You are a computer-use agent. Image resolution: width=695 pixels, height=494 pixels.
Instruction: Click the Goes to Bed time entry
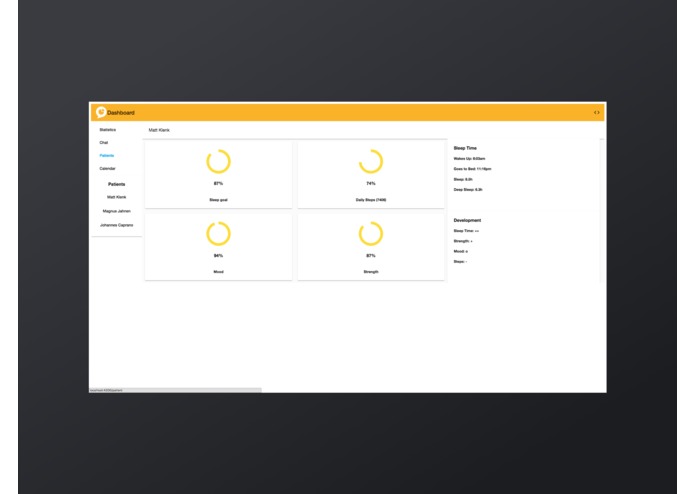(x=472, y=169)
